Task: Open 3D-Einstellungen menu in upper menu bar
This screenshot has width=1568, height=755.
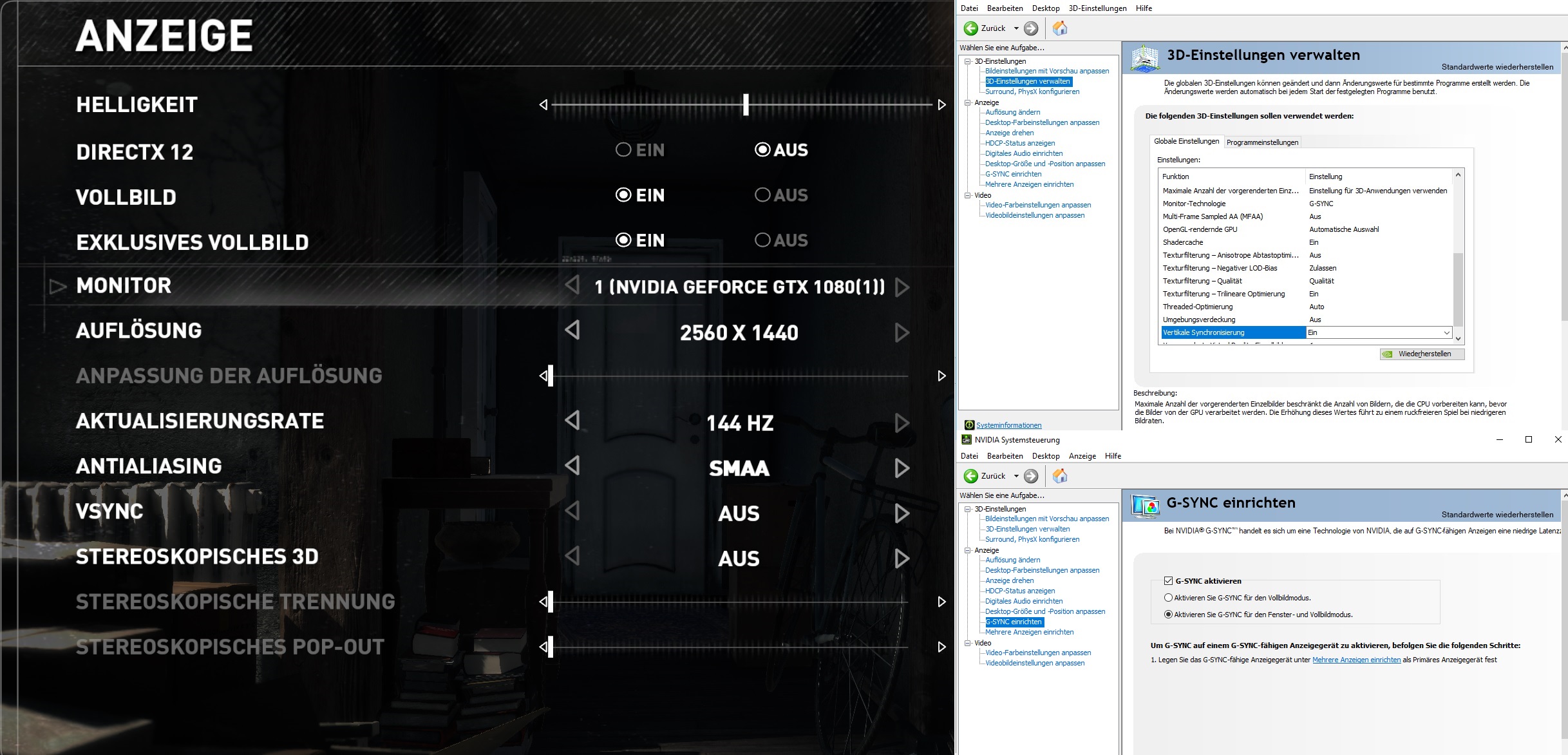Action: (1097, 8)
